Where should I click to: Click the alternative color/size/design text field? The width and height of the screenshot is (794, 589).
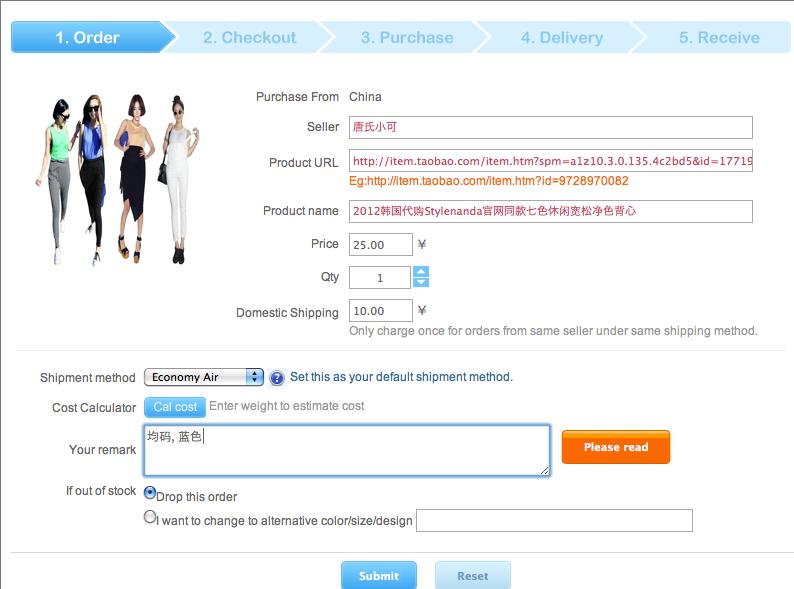point(554,521)
